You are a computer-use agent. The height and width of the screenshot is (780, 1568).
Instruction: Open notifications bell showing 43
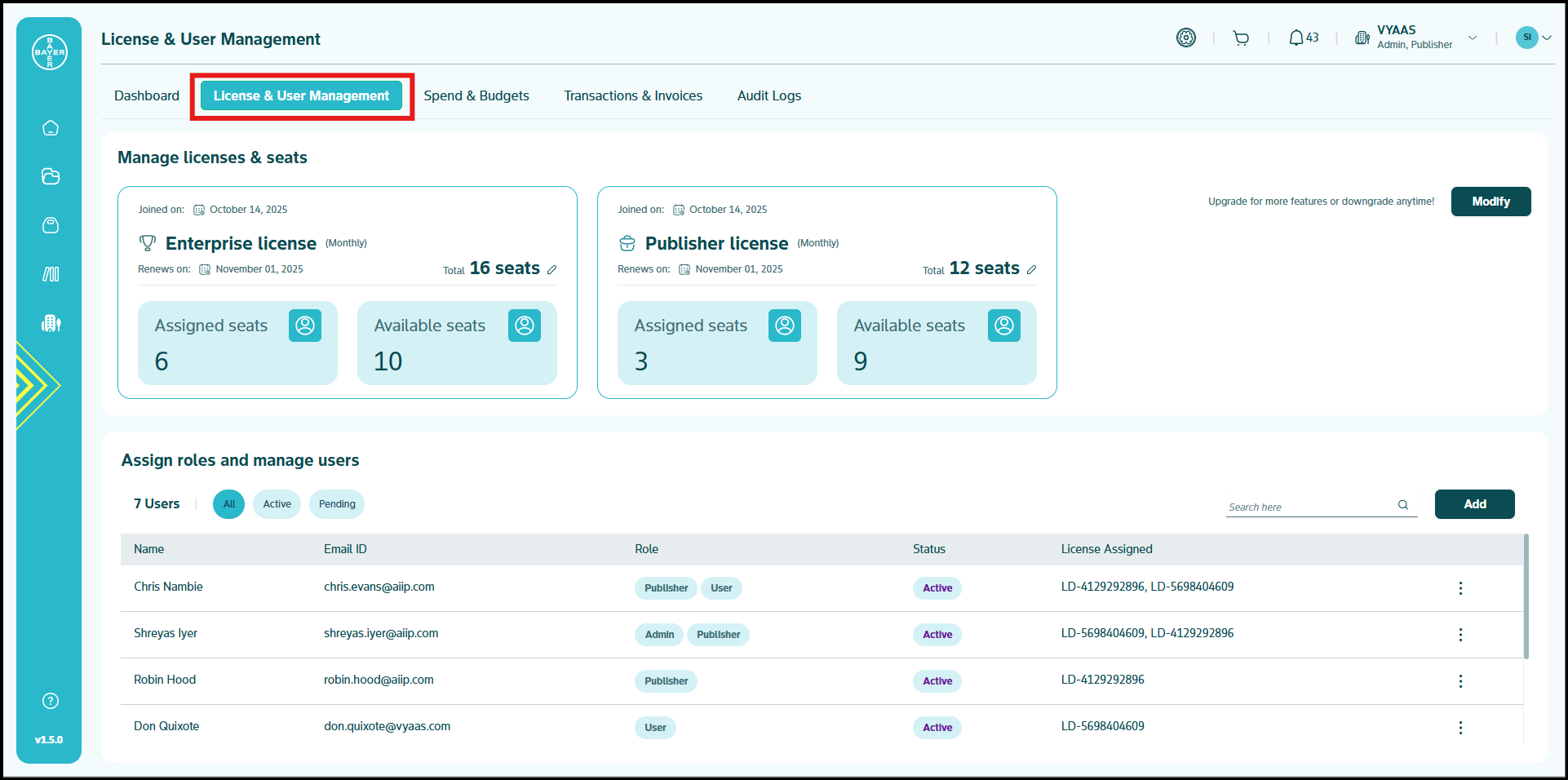pyautogui.click(x=1303, y=38)
